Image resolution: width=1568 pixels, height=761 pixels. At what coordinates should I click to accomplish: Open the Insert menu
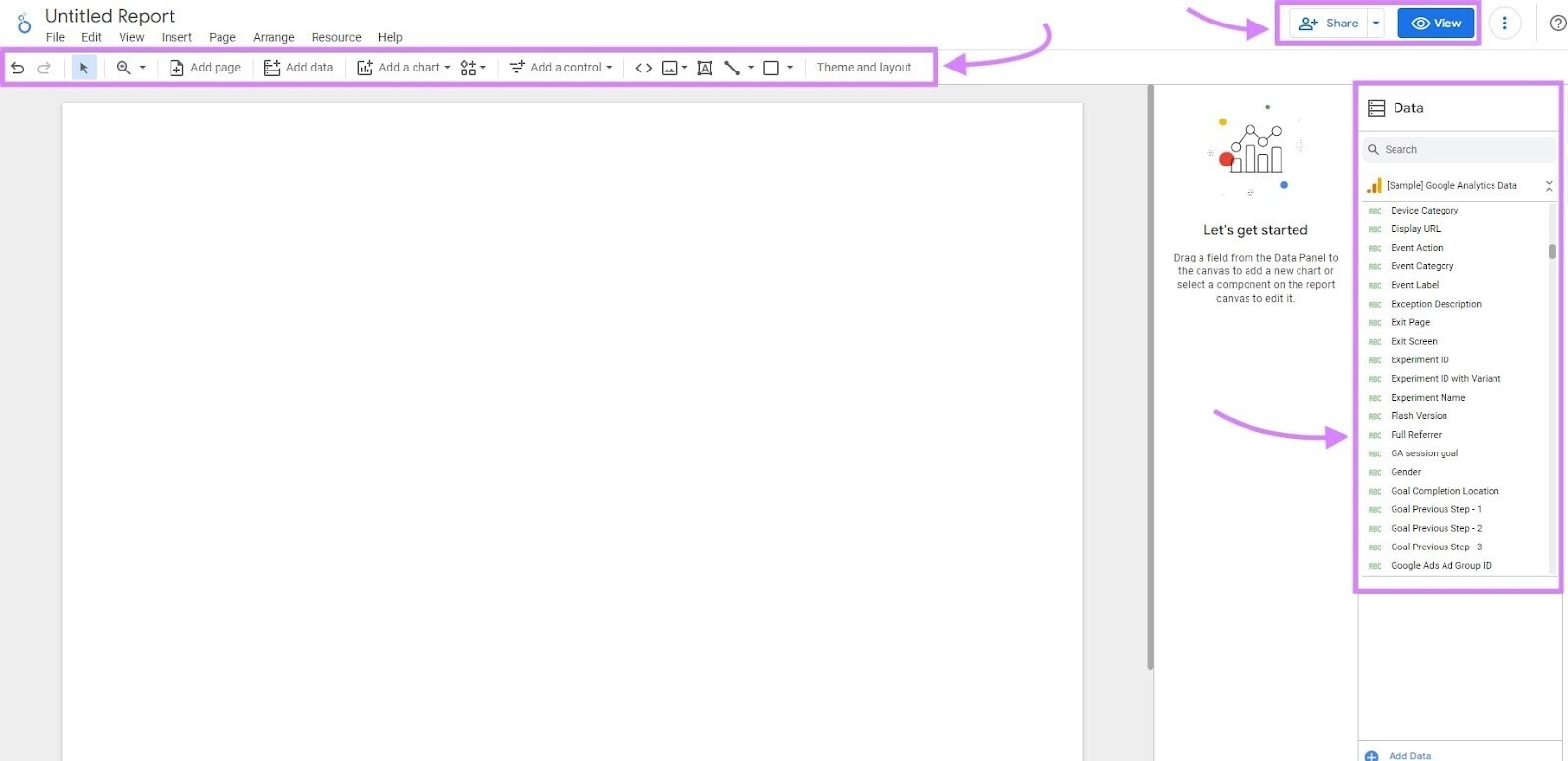tap(176, 37)
